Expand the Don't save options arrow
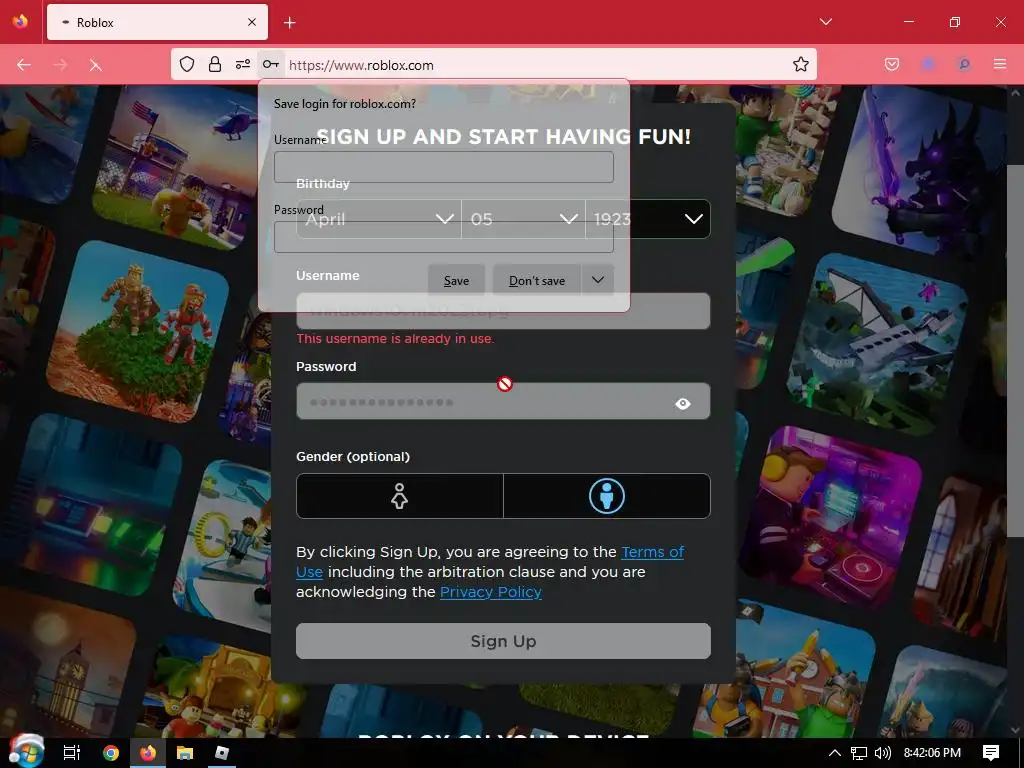Image resolution: width=1024 pixels, height=768 pixels. (x=598, y=280)
